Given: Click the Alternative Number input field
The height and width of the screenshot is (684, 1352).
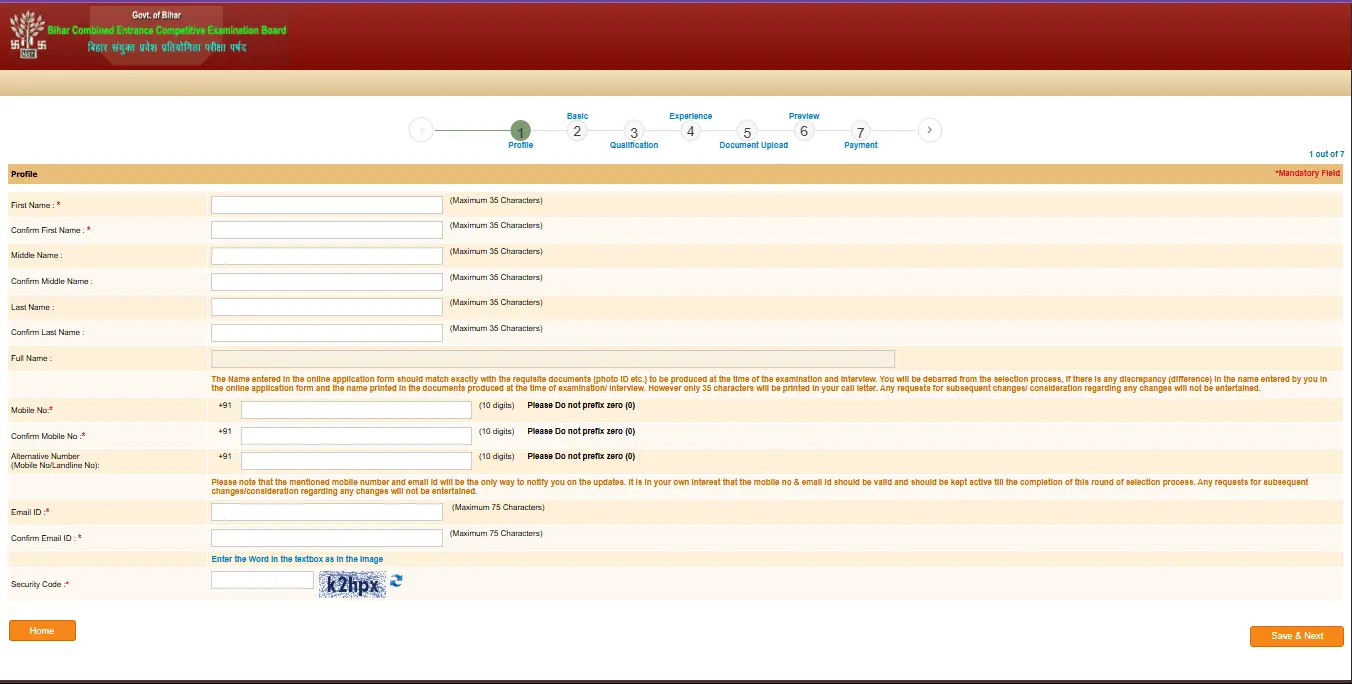Looking at the screenshot, I should pyautogui.click(x=356, y=461).
